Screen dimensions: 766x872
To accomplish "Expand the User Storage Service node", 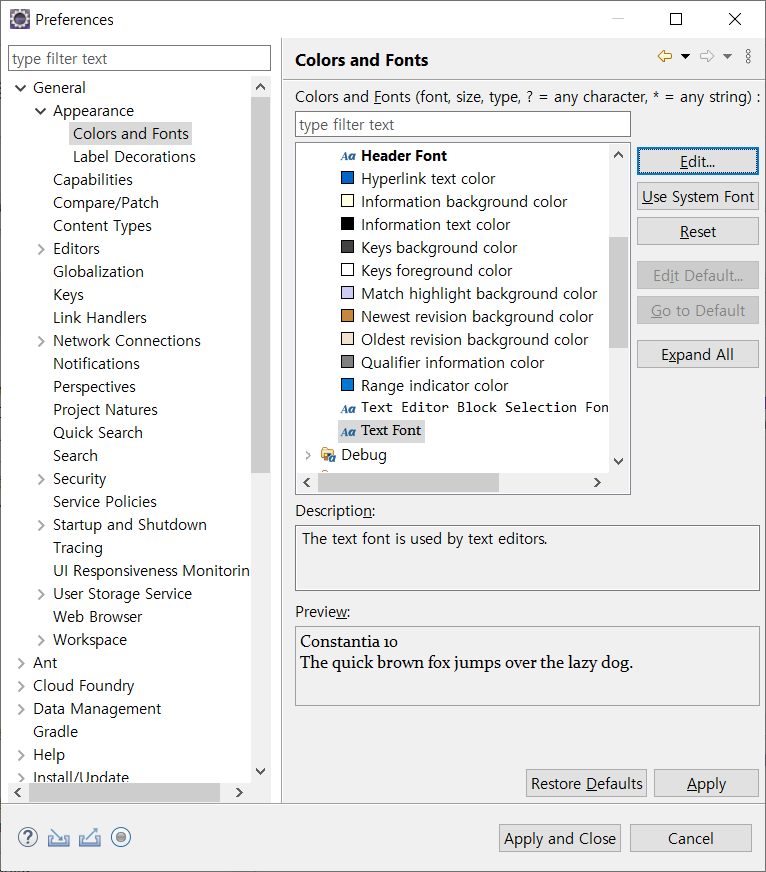I will [x=41, y=594].
